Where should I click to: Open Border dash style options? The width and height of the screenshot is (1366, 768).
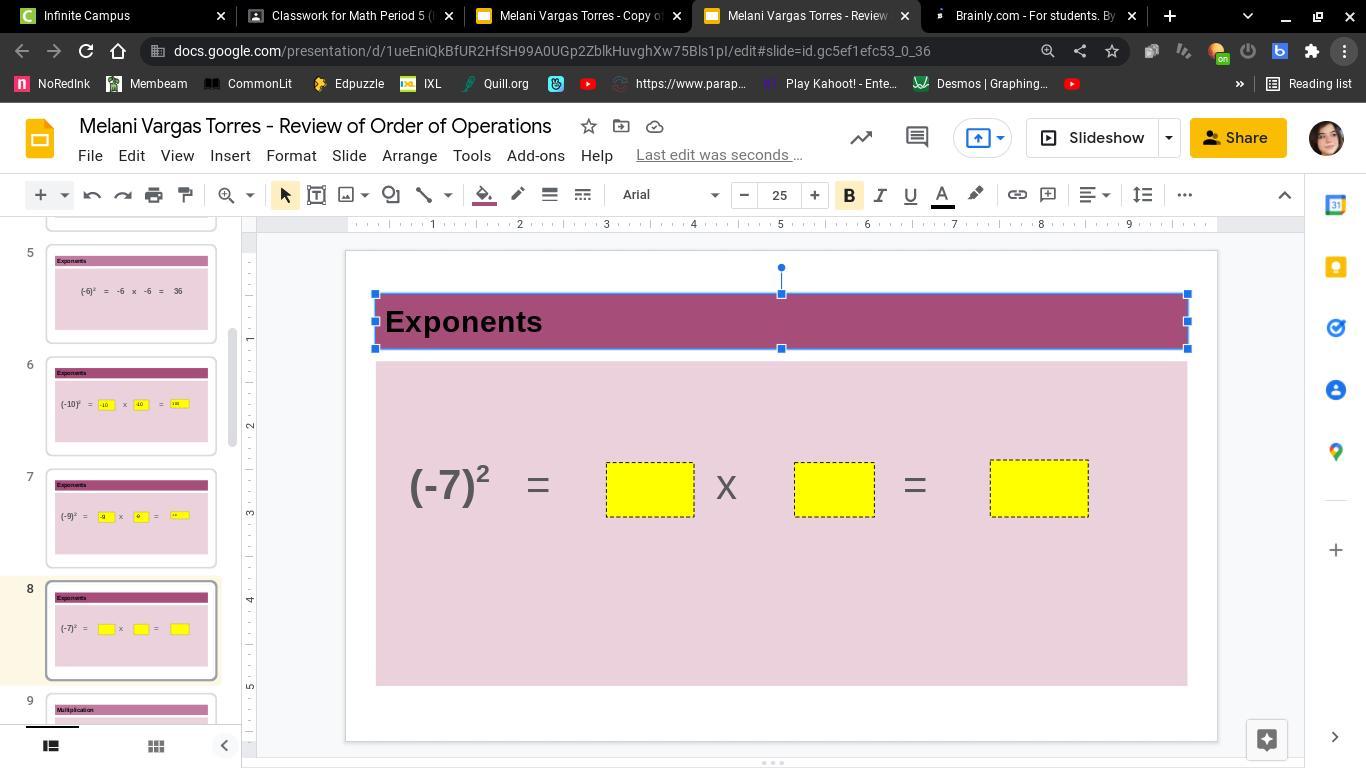pyautogui.click(x=582, y=195)
